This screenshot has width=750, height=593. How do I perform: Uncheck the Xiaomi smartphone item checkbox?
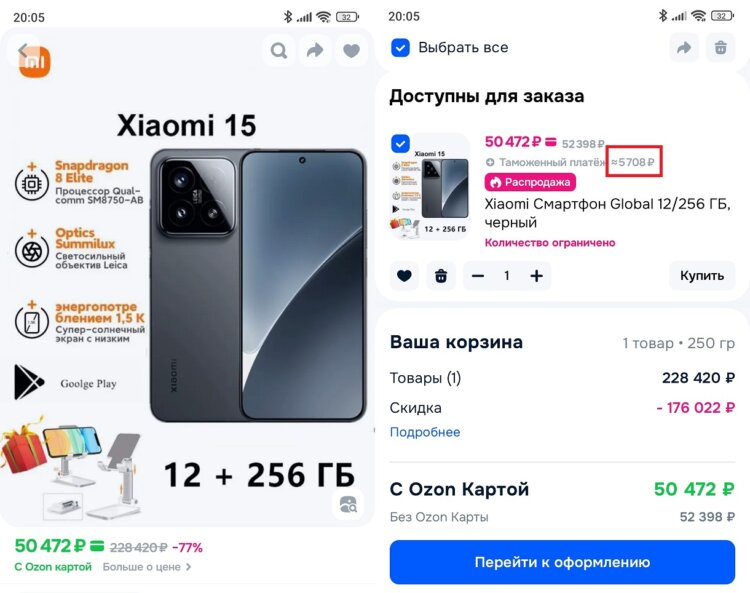click(400, 143)
